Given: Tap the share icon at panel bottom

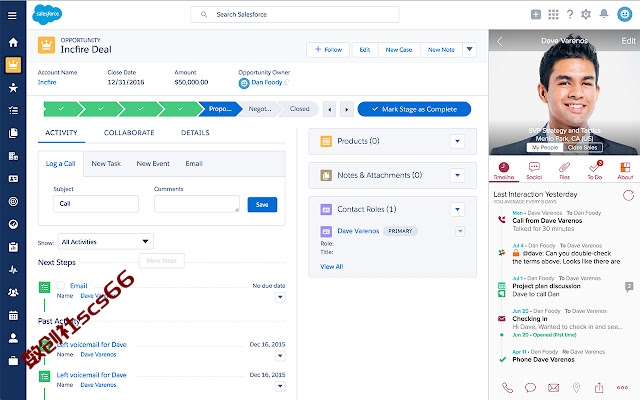Looking at the screenshot, I should tap(599, 387).
